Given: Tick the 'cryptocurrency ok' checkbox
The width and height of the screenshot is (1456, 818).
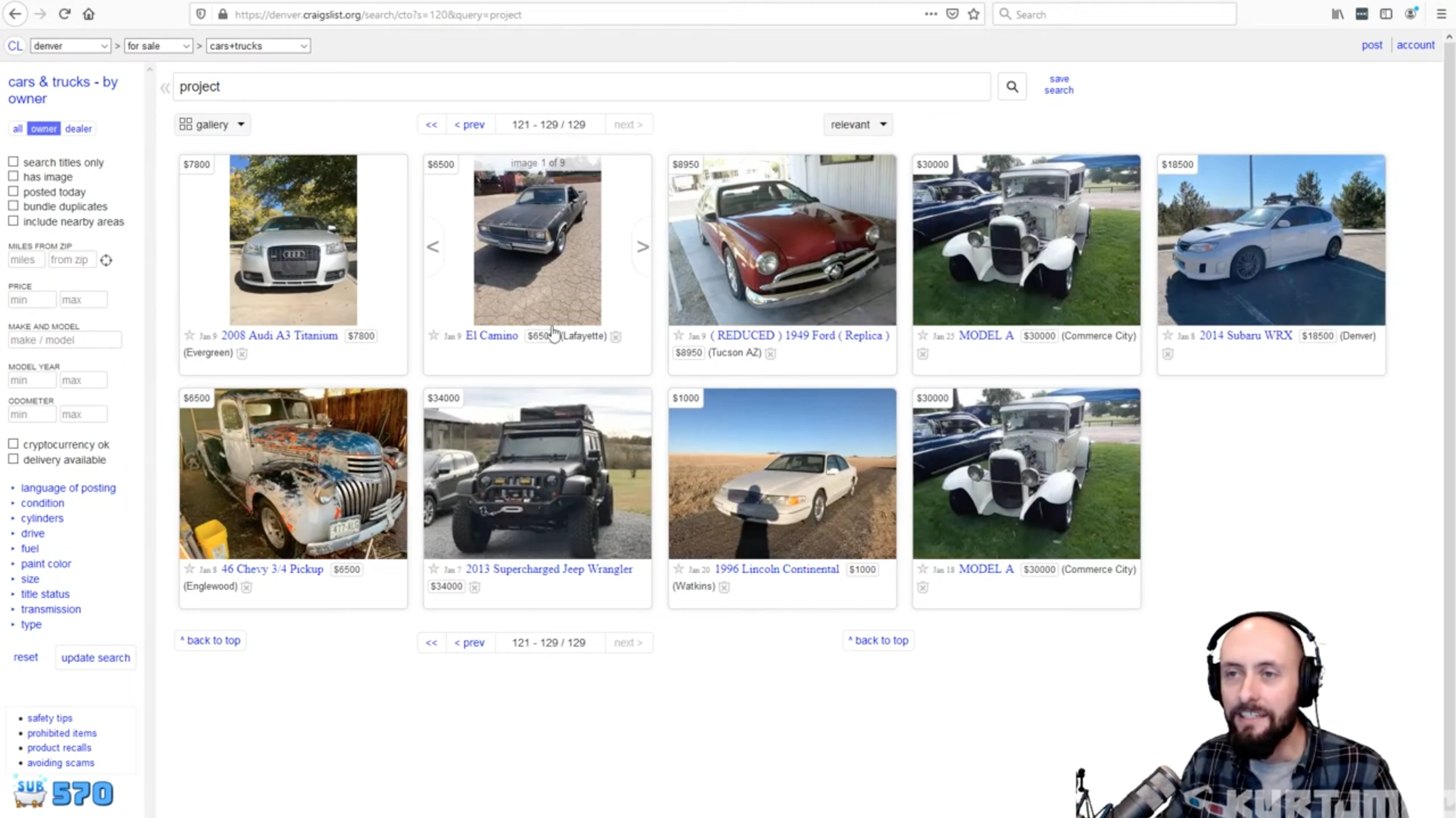Looking at the screenshot, I should (x=13, y=444).
